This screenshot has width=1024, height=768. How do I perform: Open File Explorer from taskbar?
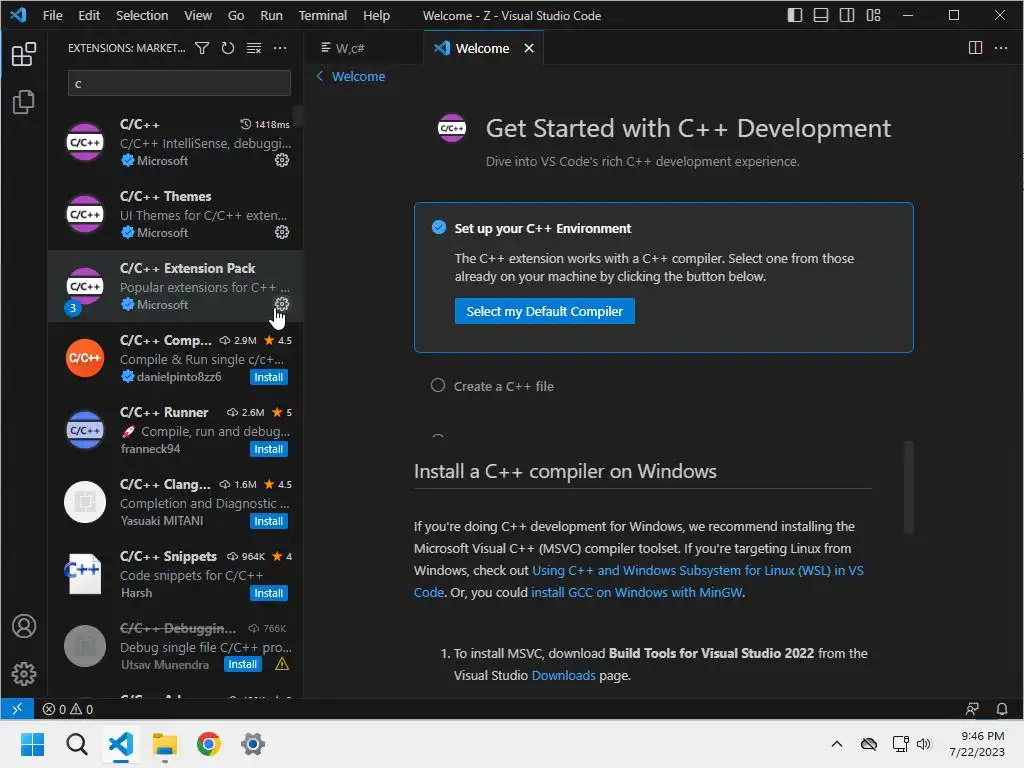(x=165, y=744)
